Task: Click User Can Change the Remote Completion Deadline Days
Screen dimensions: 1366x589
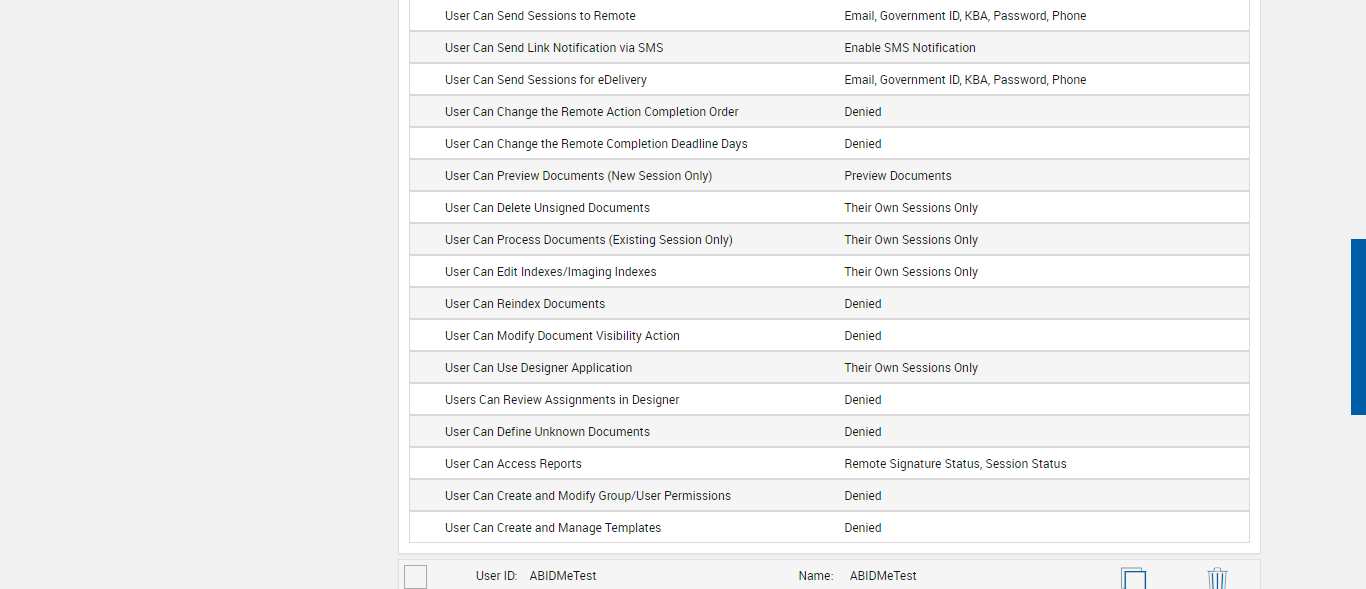Action: 596,144
